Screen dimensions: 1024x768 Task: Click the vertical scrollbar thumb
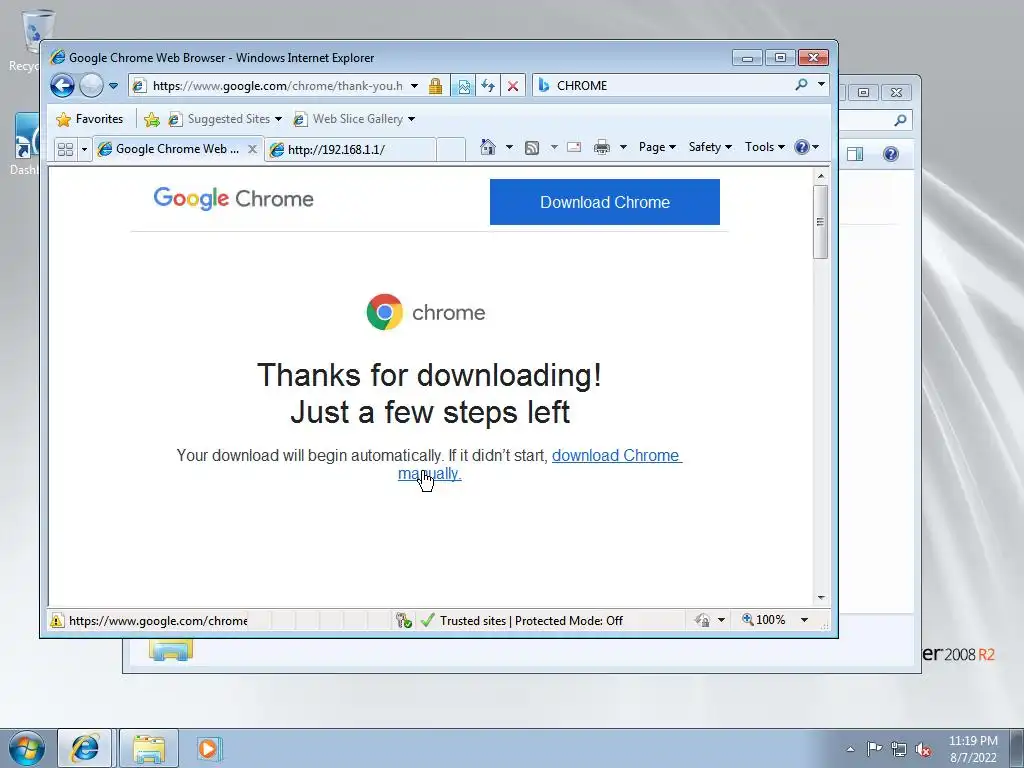(x=821, y=222)
